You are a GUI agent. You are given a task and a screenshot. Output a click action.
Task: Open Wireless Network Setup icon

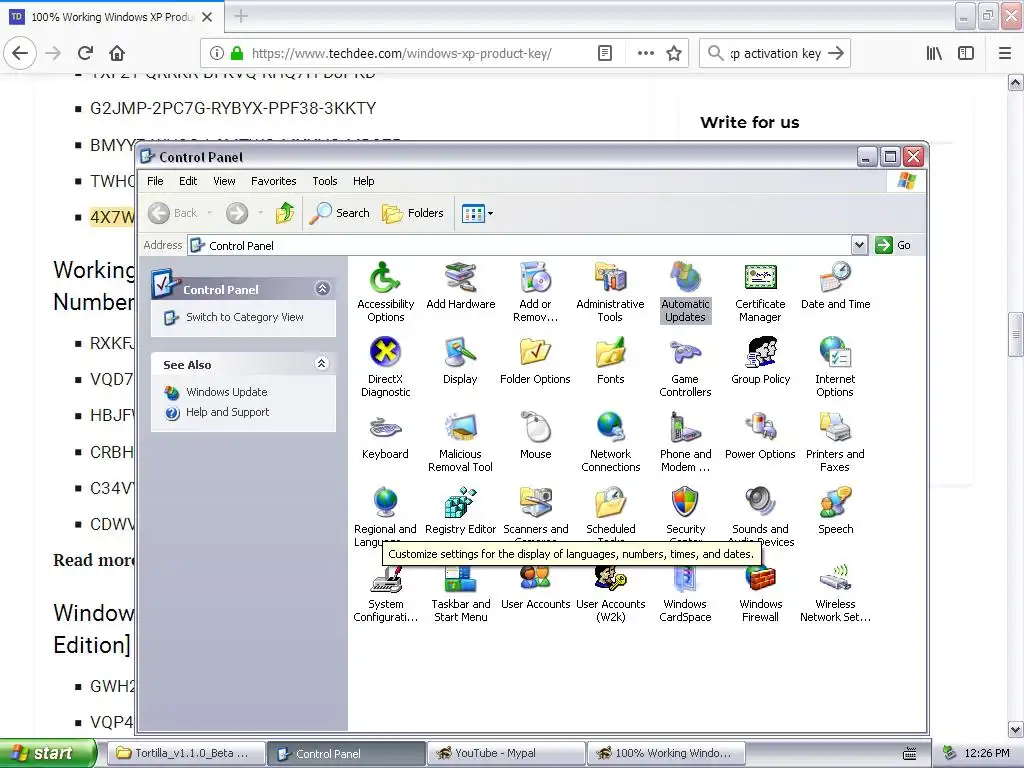pos(835,593)
